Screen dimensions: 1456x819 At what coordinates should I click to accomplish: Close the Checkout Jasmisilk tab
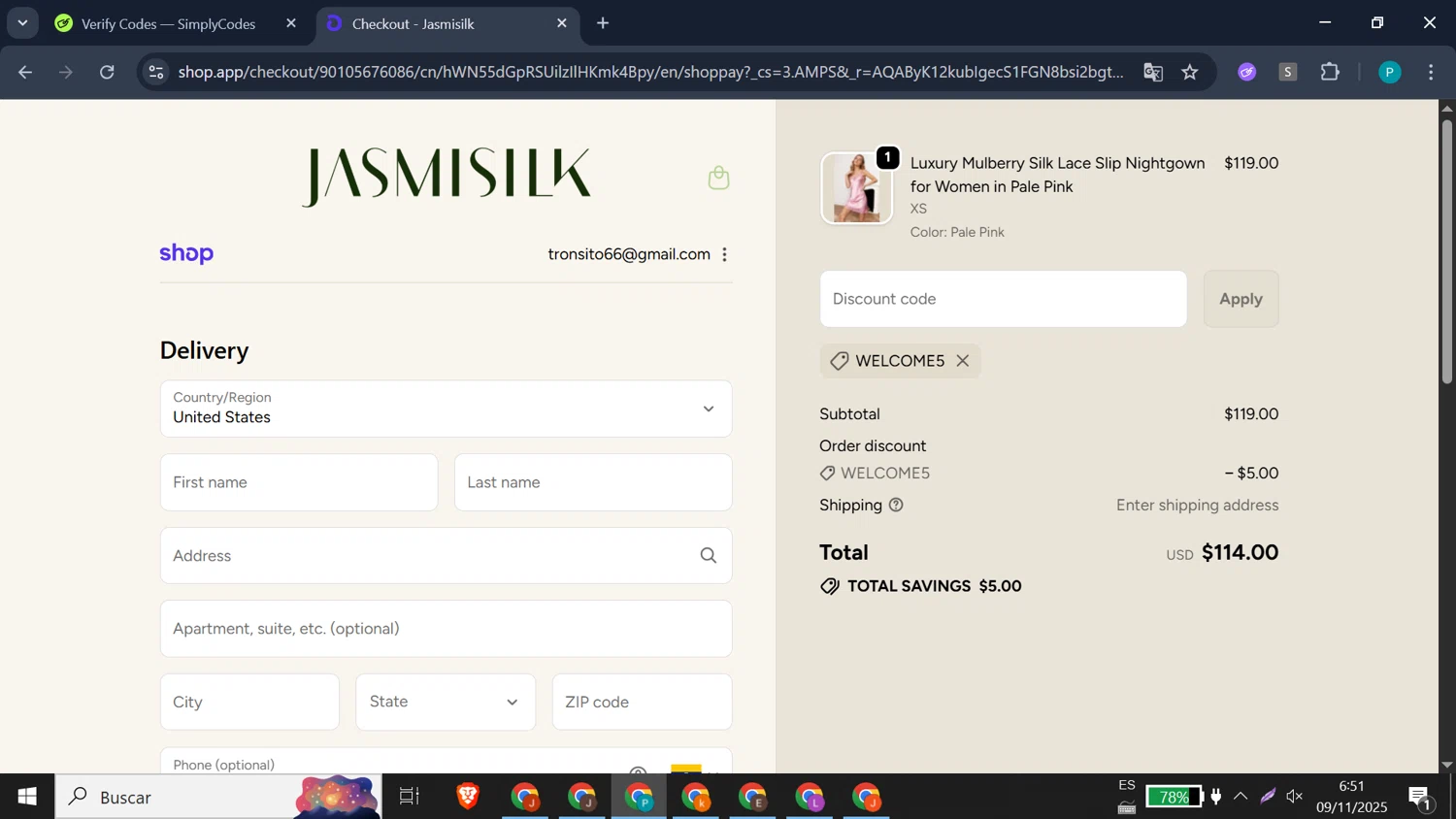point(562,23)
